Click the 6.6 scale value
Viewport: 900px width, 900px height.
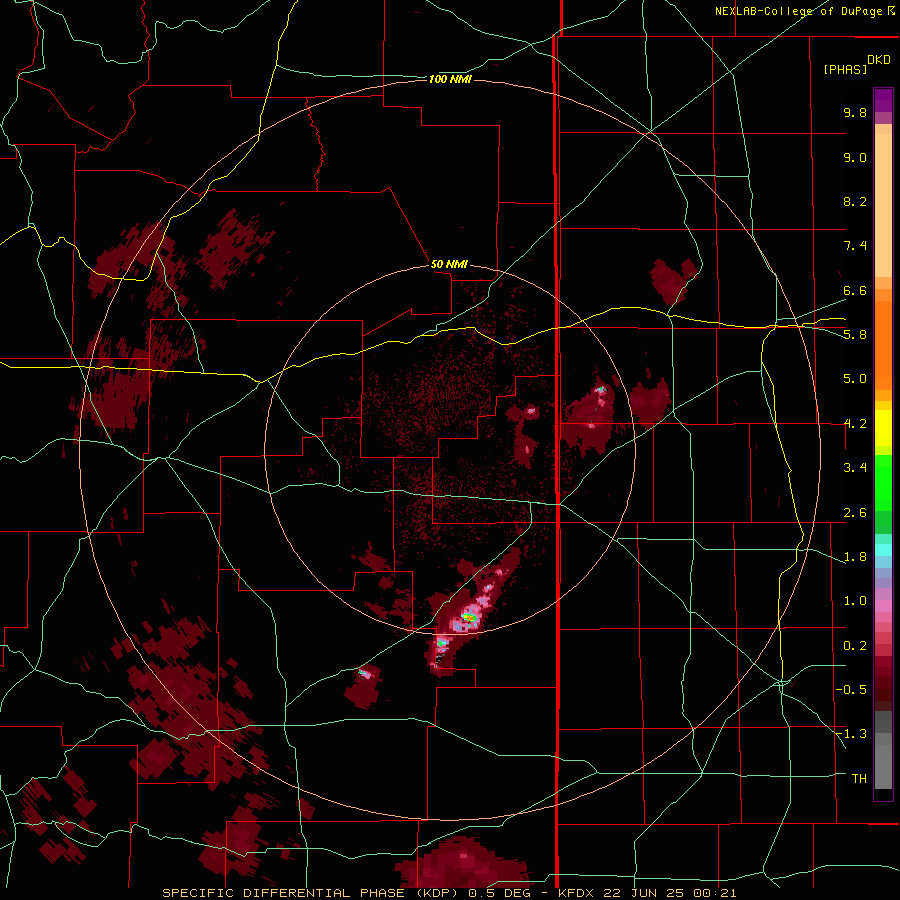(x=855, y=290)
